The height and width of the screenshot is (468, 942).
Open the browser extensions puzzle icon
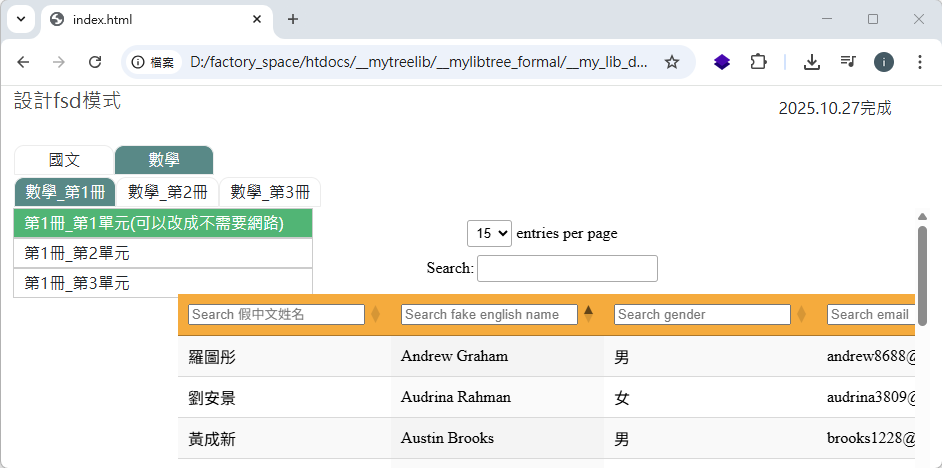(758, 62)
